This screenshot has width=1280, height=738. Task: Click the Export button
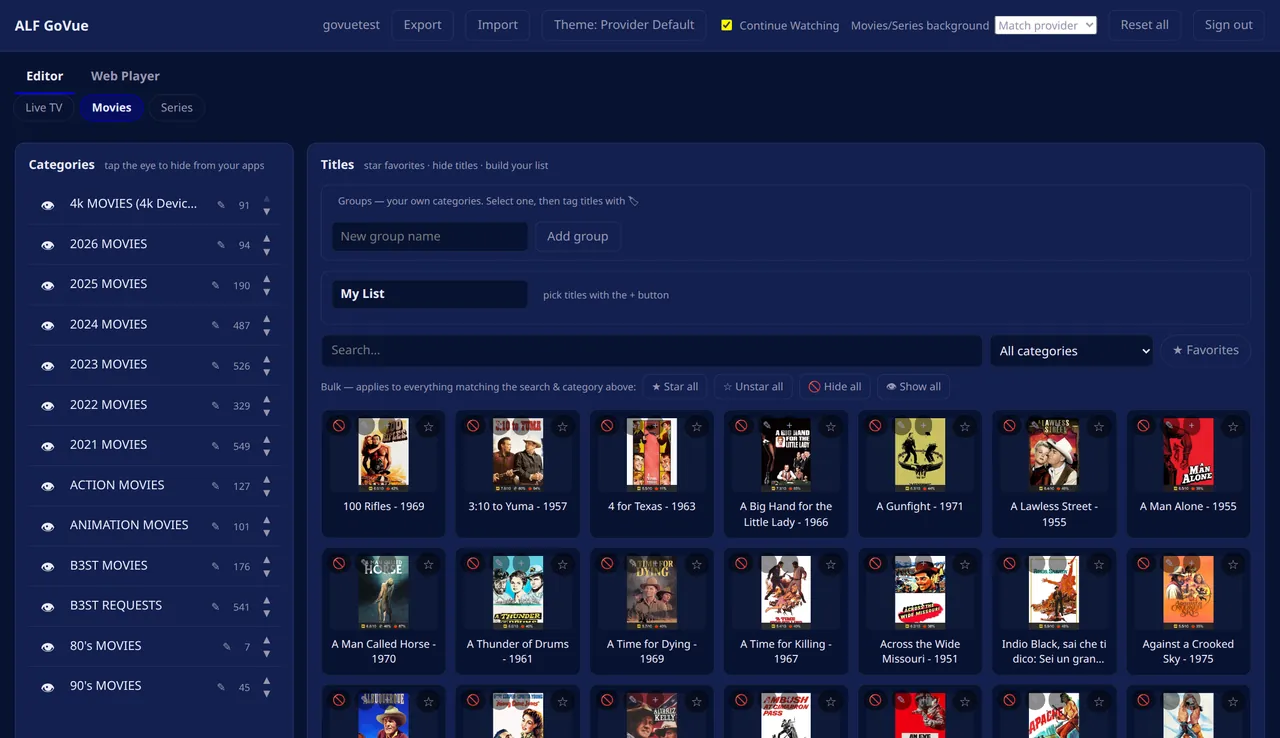(x=422, y=25)
